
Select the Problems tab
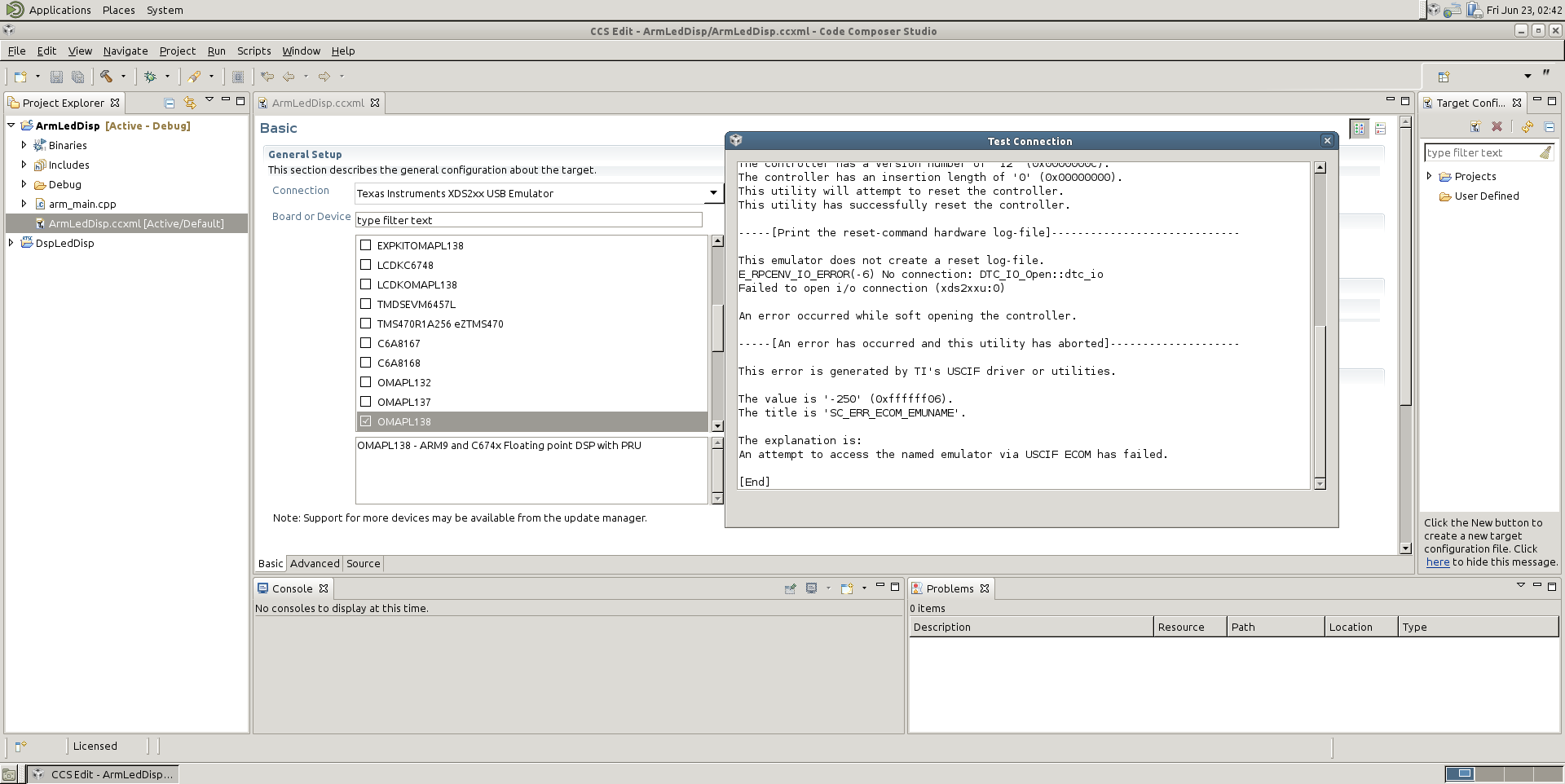coord(950,588)
